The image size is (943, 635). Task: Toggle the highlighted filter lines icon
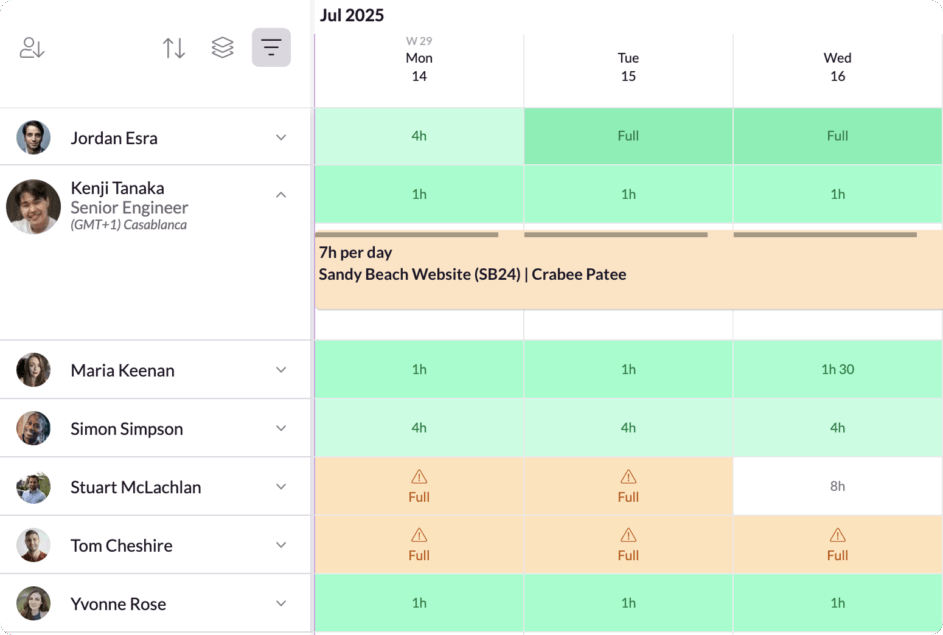[271, 48]
